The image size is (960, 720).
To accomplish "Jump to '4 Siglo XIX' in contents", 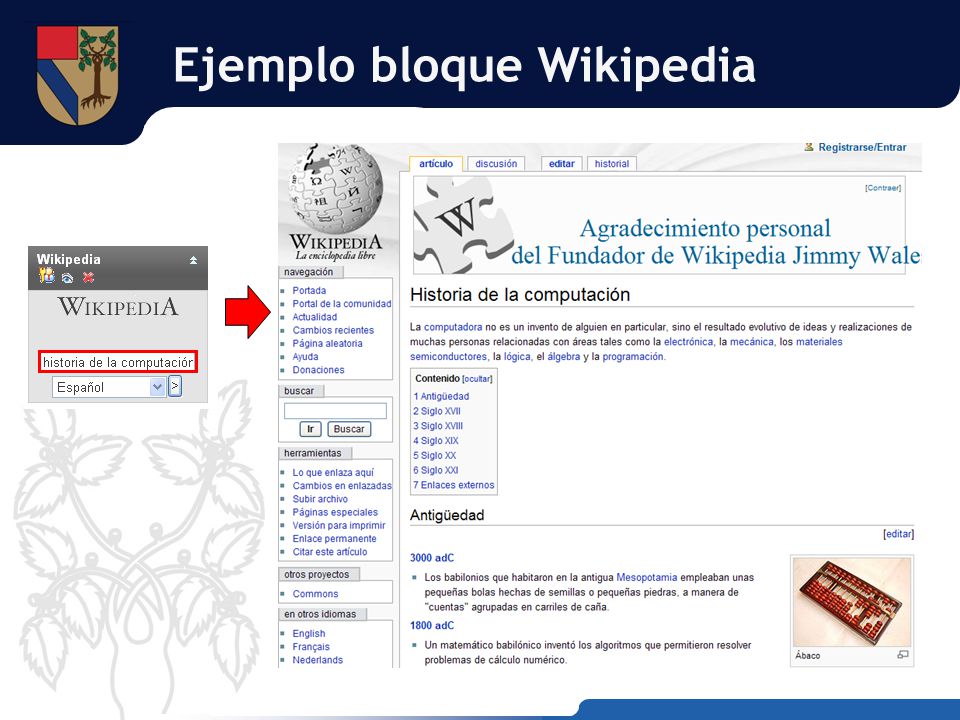I will [435, 440].
